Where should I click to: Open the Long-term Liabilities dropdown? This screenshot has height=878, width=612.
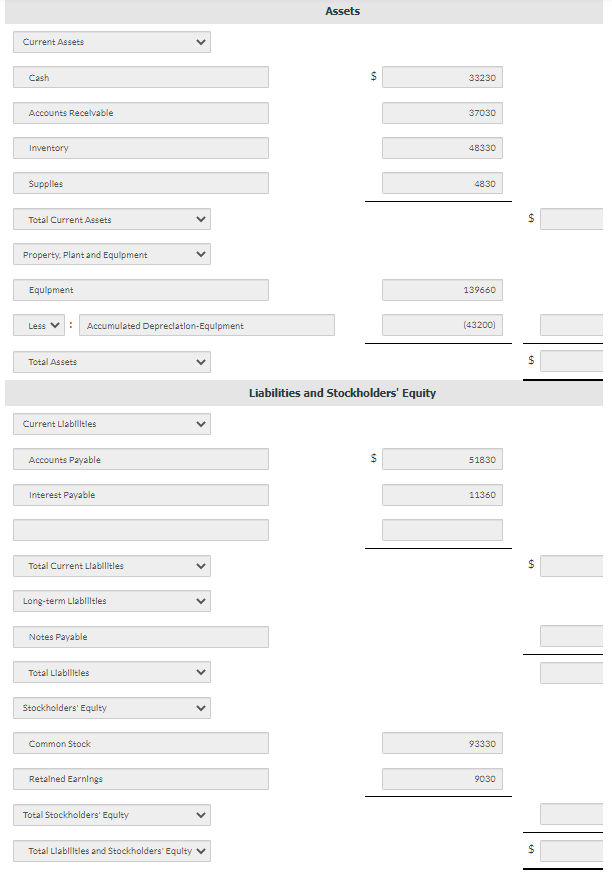pos(111,601)
